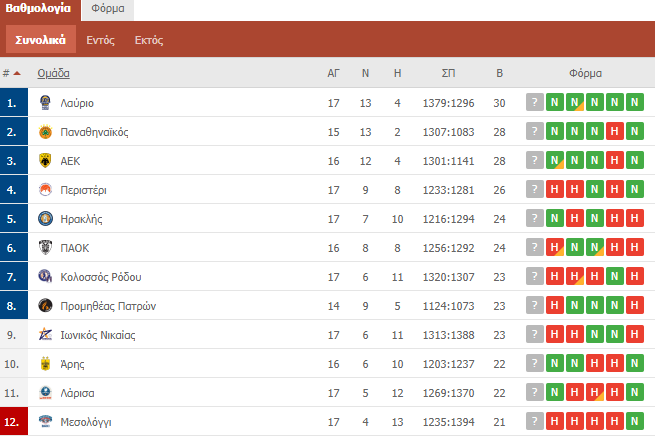Click the ΠΑΟΚ team crest icon
This screenshot has height=443, width=655.
[45, 247]
